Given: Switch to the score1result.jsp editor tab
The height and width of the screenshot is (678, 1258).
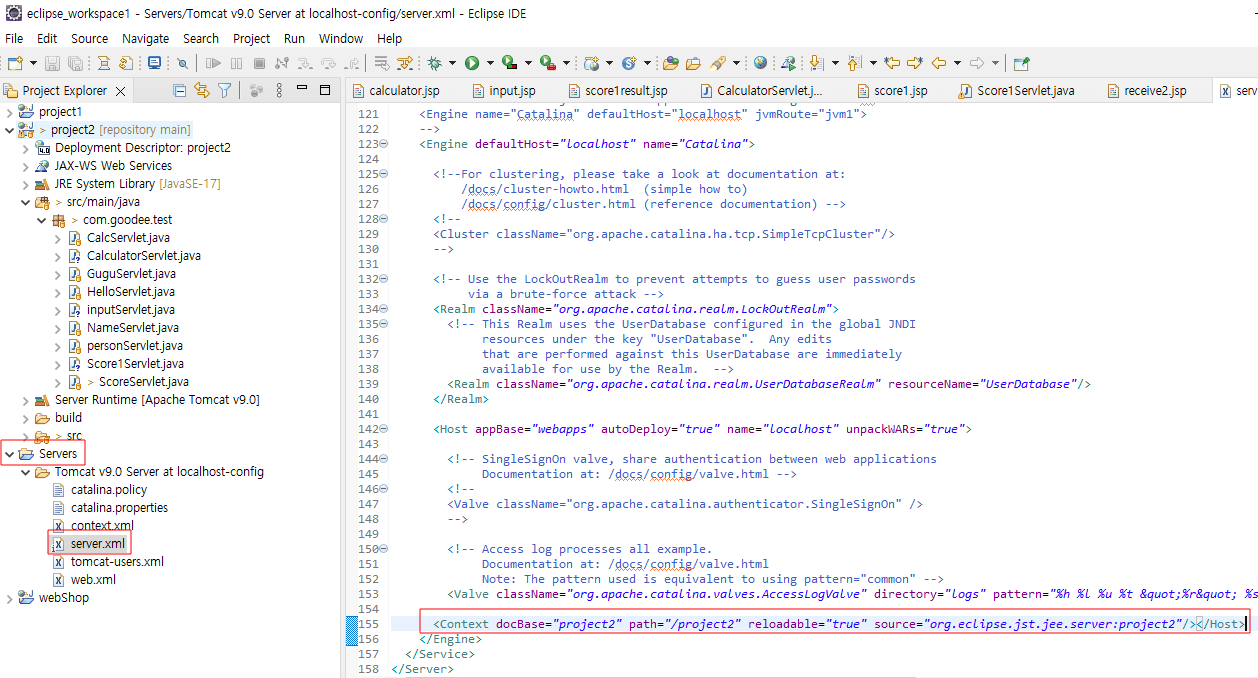Looking at the screenshot, I should (x=617, y=91).
